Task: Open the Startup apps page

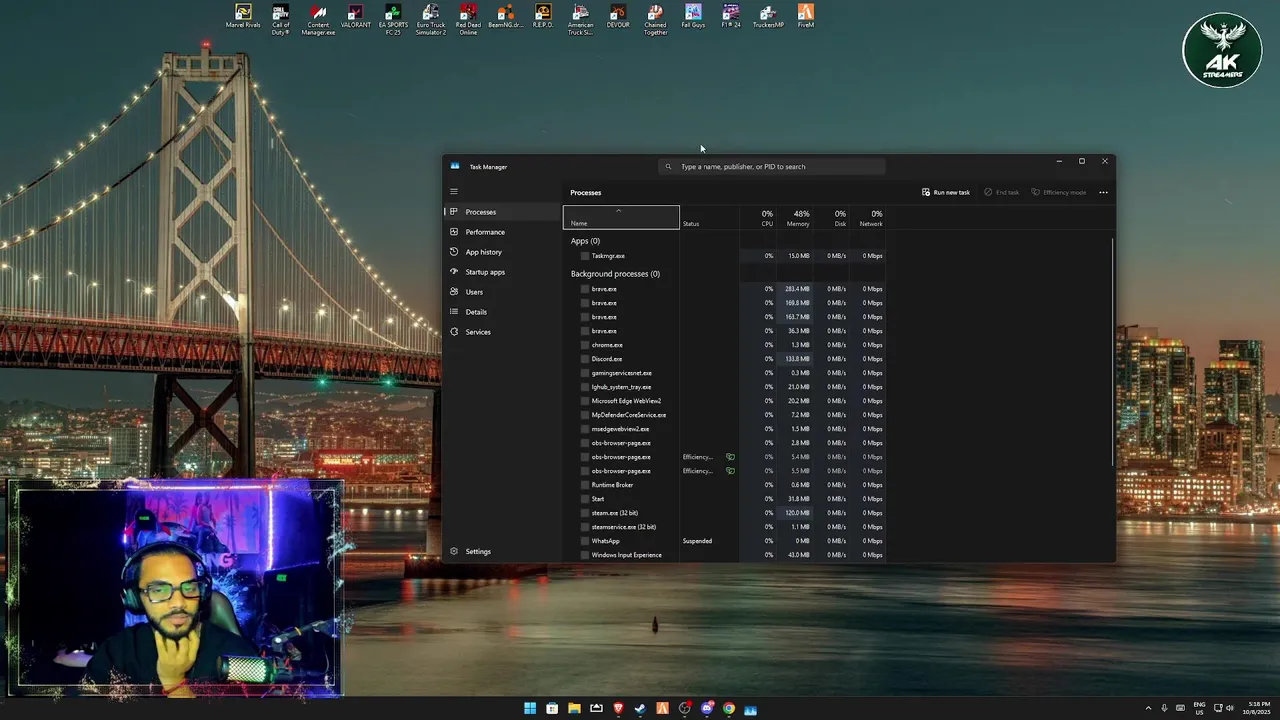Action: click(502, 272)
